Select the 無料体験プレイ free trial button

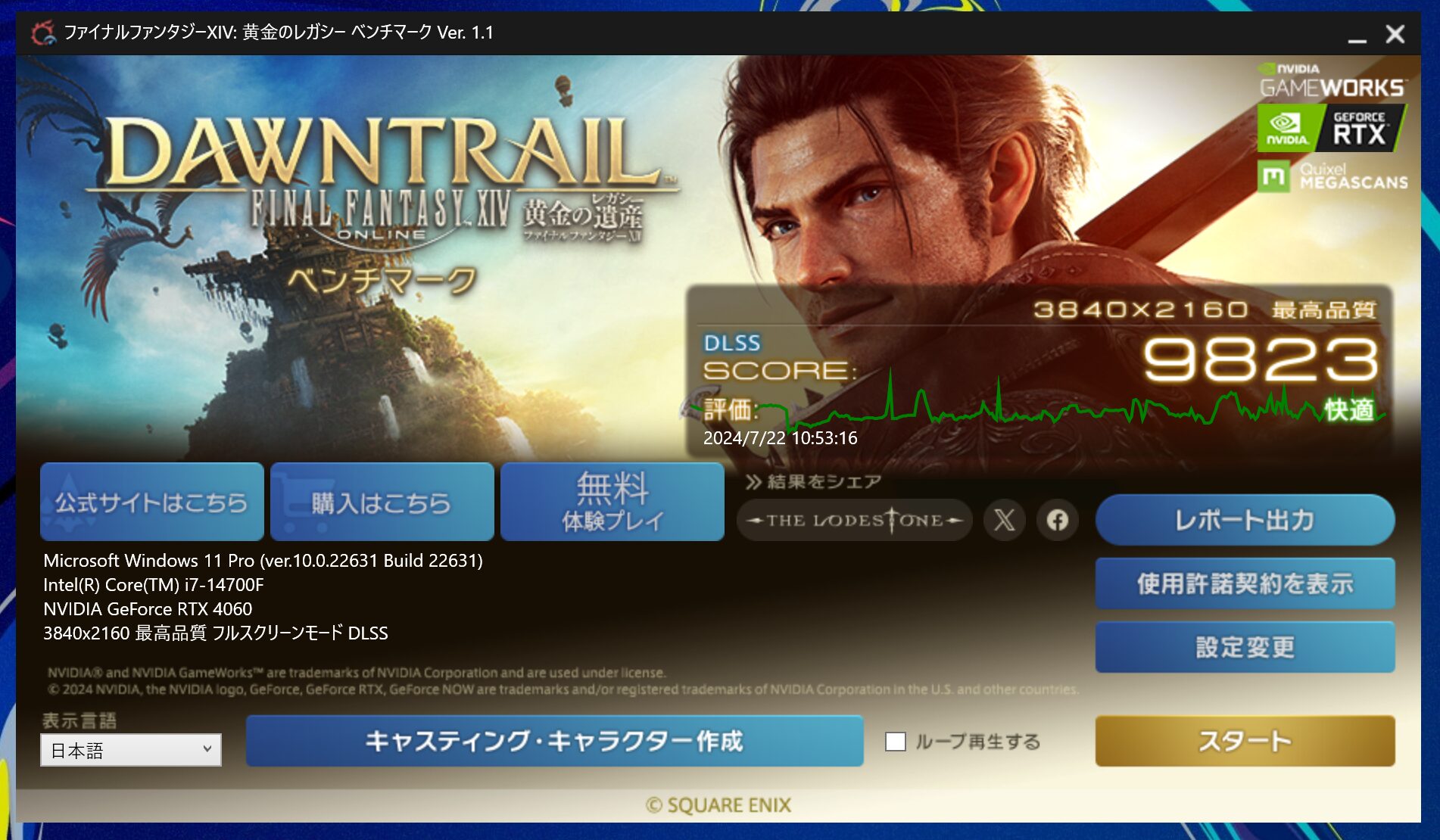pos(612,502)
